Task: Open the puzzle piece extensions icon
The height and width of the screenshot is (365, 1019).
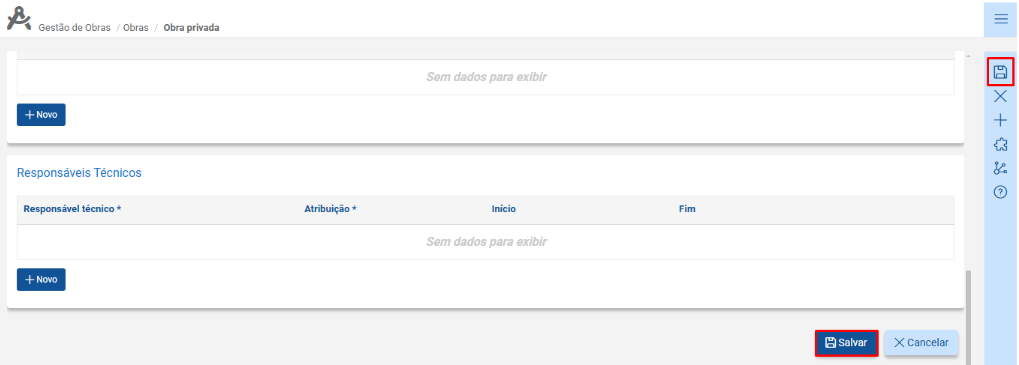Action: [x=1001, y=144]
